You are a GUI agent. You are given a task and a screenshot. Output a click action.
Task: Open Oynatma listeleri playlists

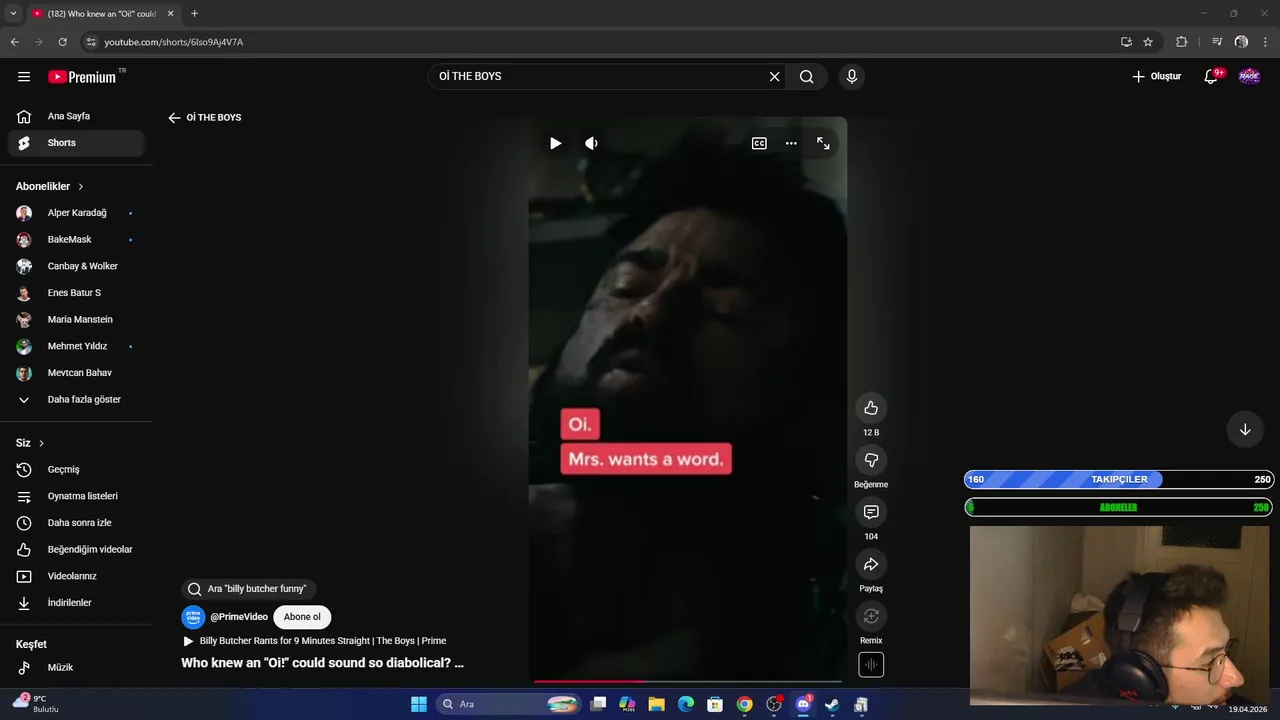click(76, 496)
